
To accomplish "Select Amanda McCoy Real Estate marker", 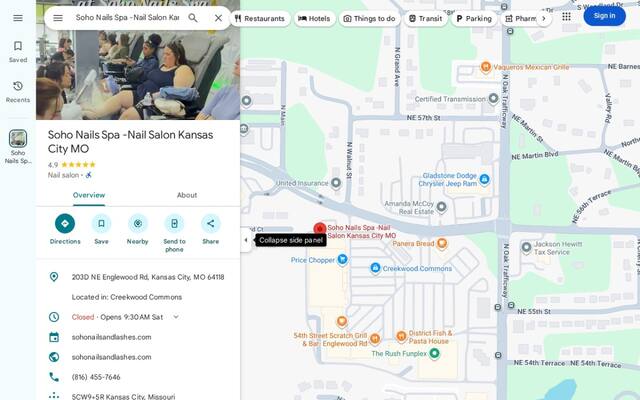I will click(441, 207).
